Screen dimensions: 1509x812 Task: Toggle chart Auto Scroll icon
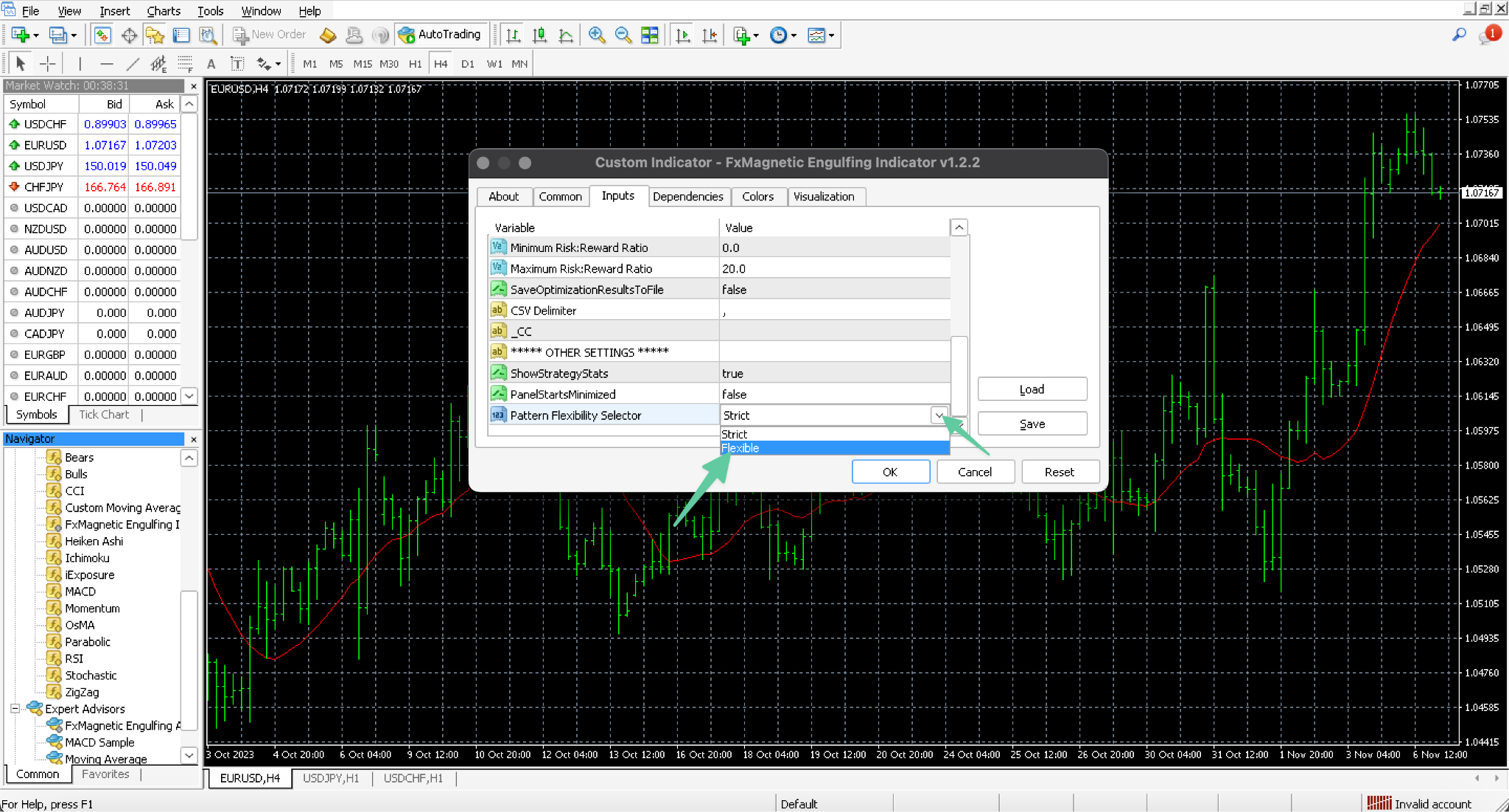point(683,35)
